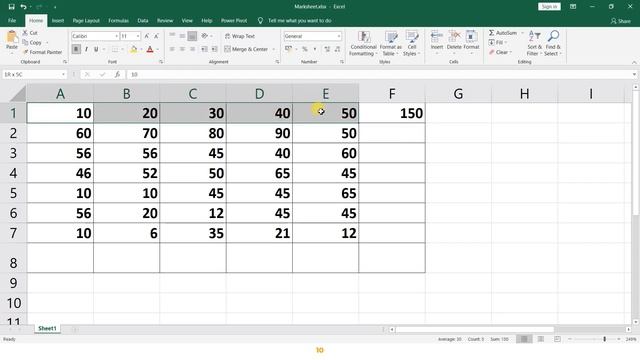The height and width of the screenshot is (360, 640).
Task: Click the Sign in button
Action: tap(549, 7)
